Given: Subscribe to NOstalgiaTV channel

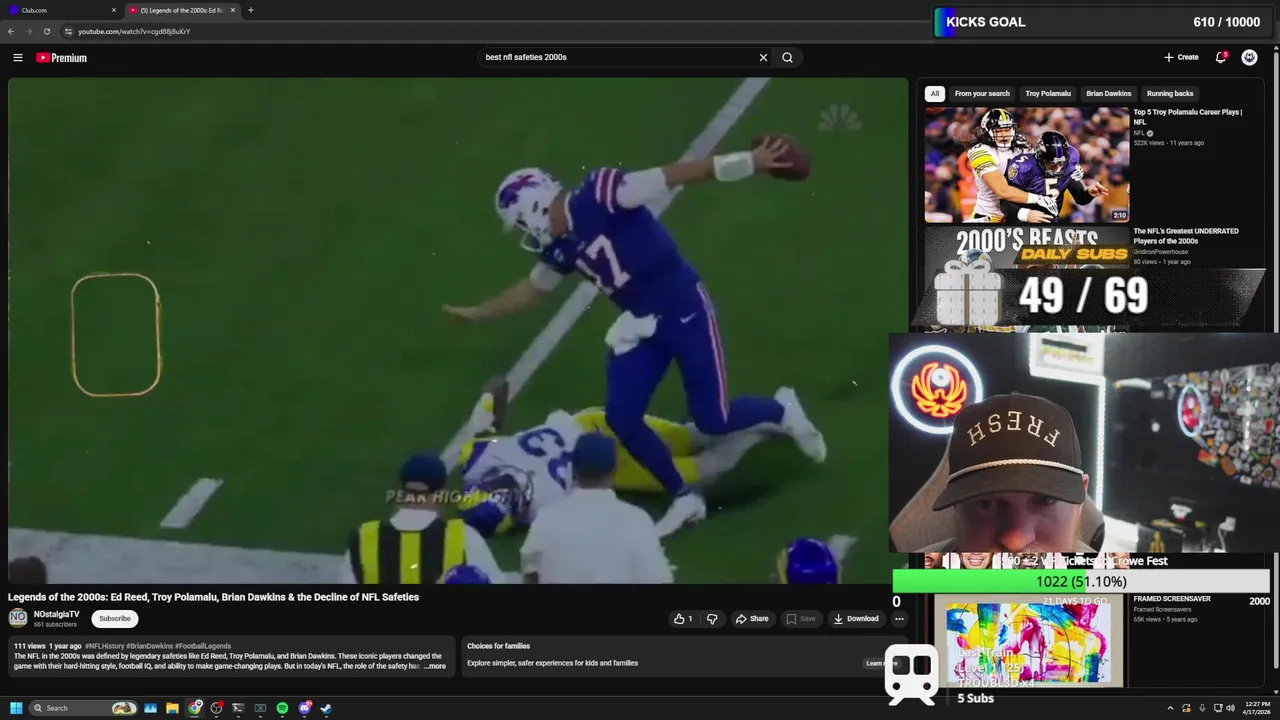Looking at the screenshot, I should point(115,618).
